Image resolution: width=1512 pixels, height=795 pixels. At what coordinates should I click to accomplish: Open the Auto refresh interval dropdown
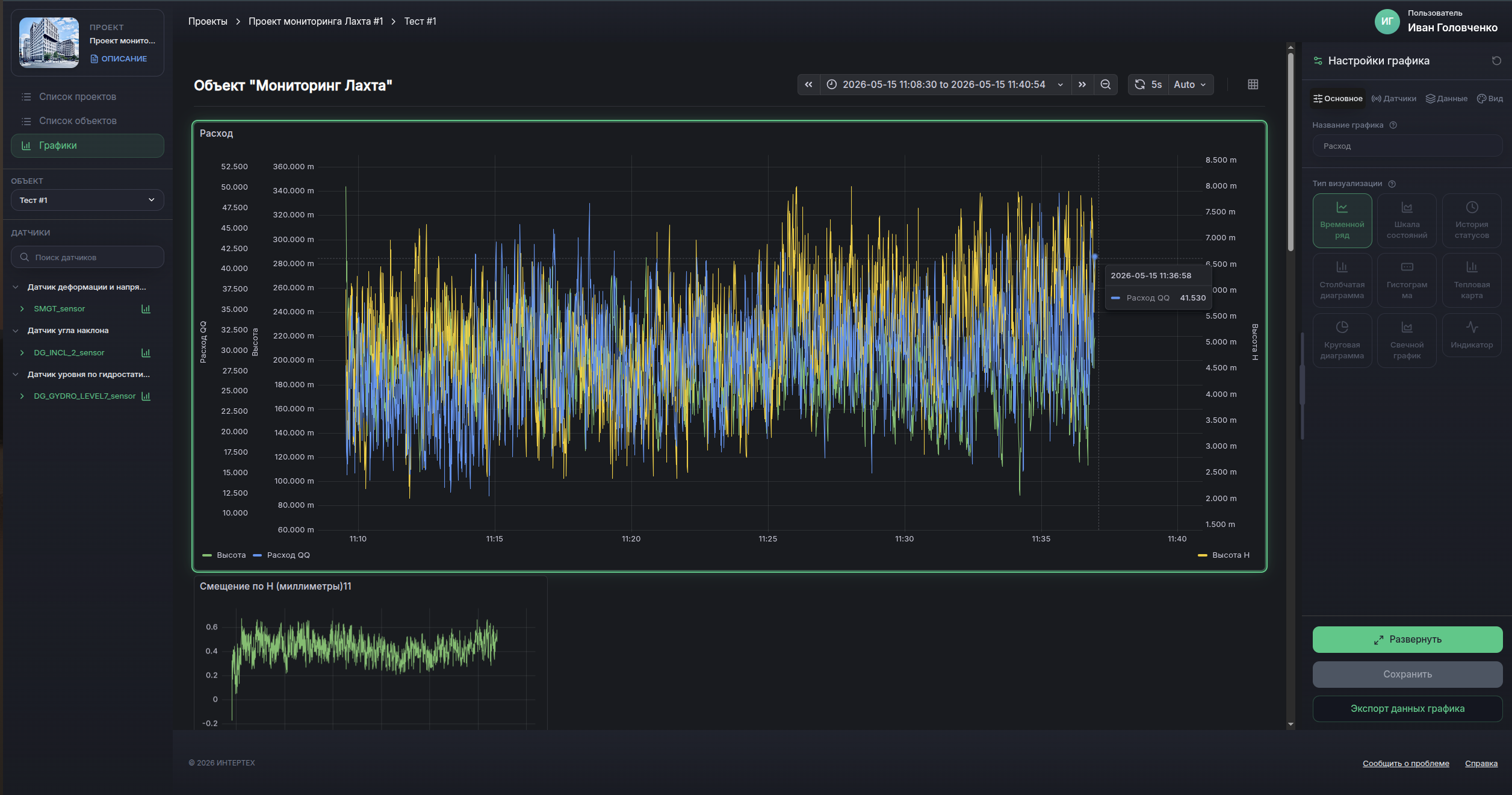coord(1190,85)
